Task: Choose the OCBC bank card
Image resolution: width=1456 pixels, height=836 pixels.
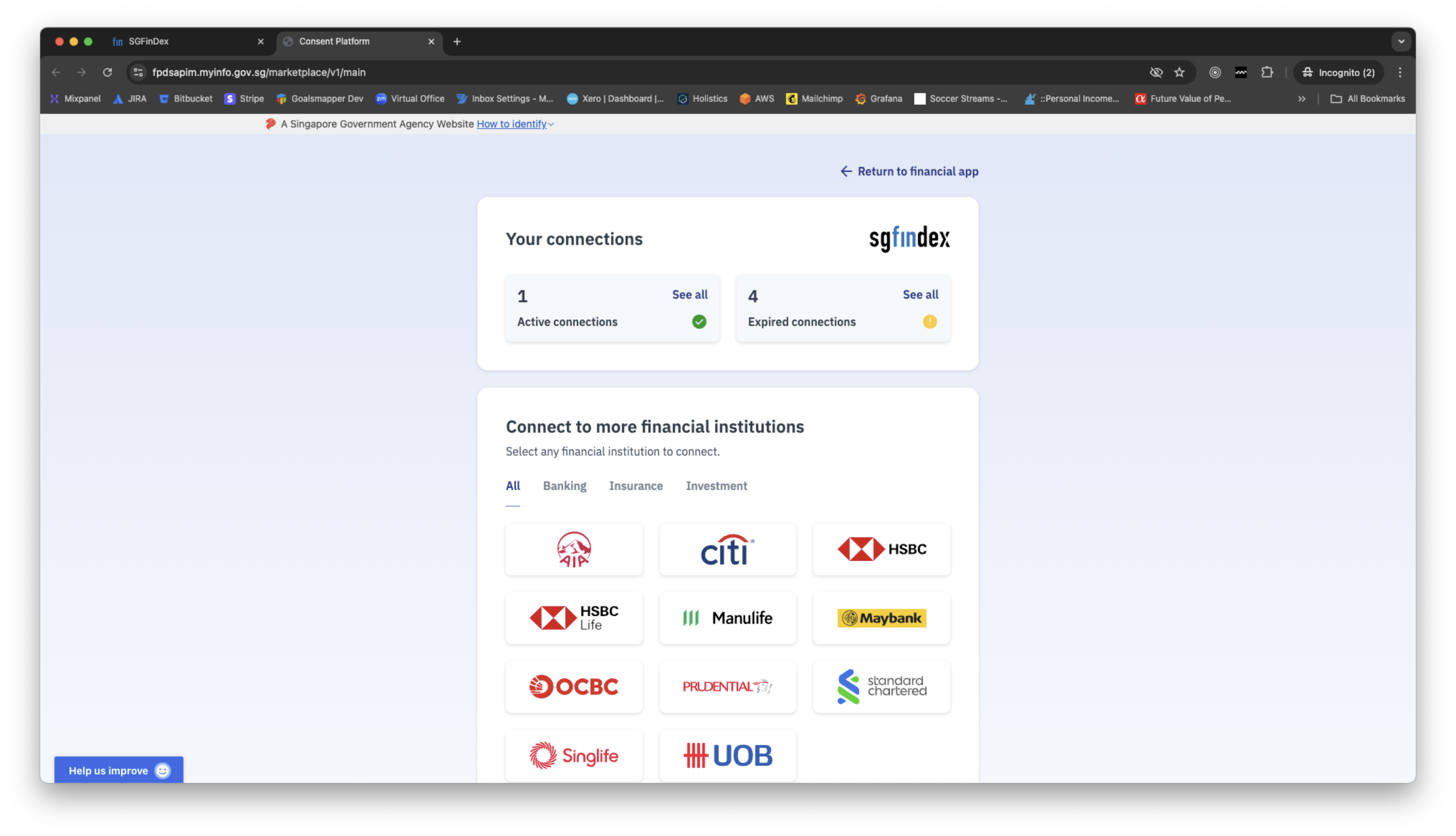Action: click(574, 687)
